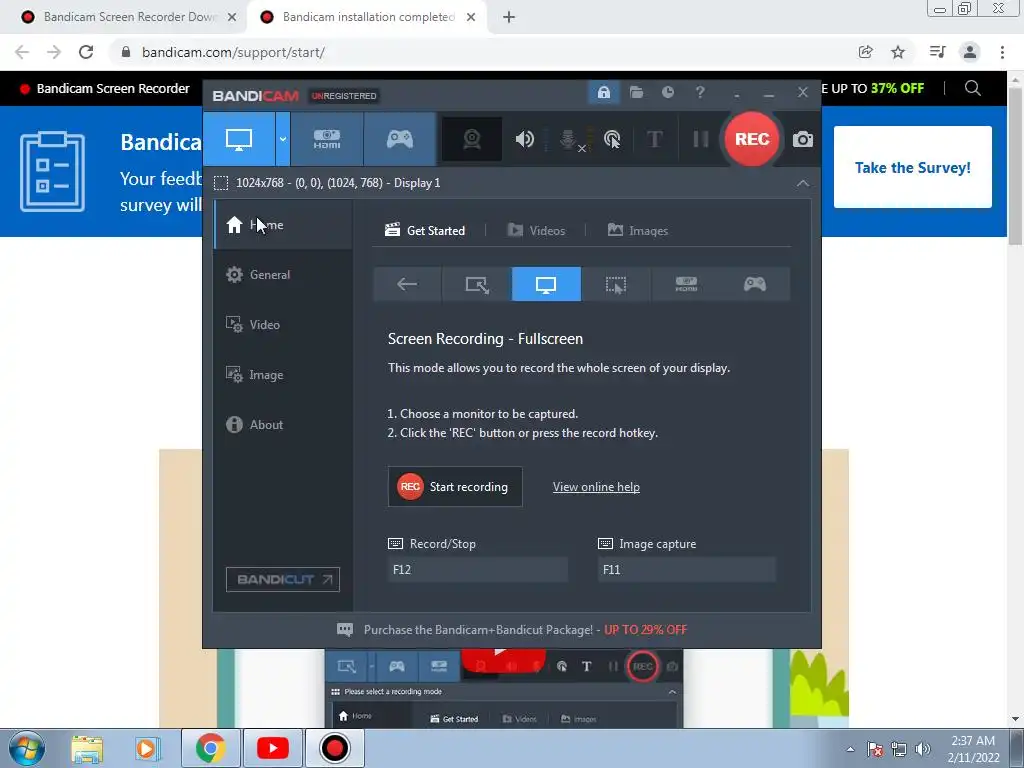
Task: Share this page icon in address bar
Action: (865, 52)
